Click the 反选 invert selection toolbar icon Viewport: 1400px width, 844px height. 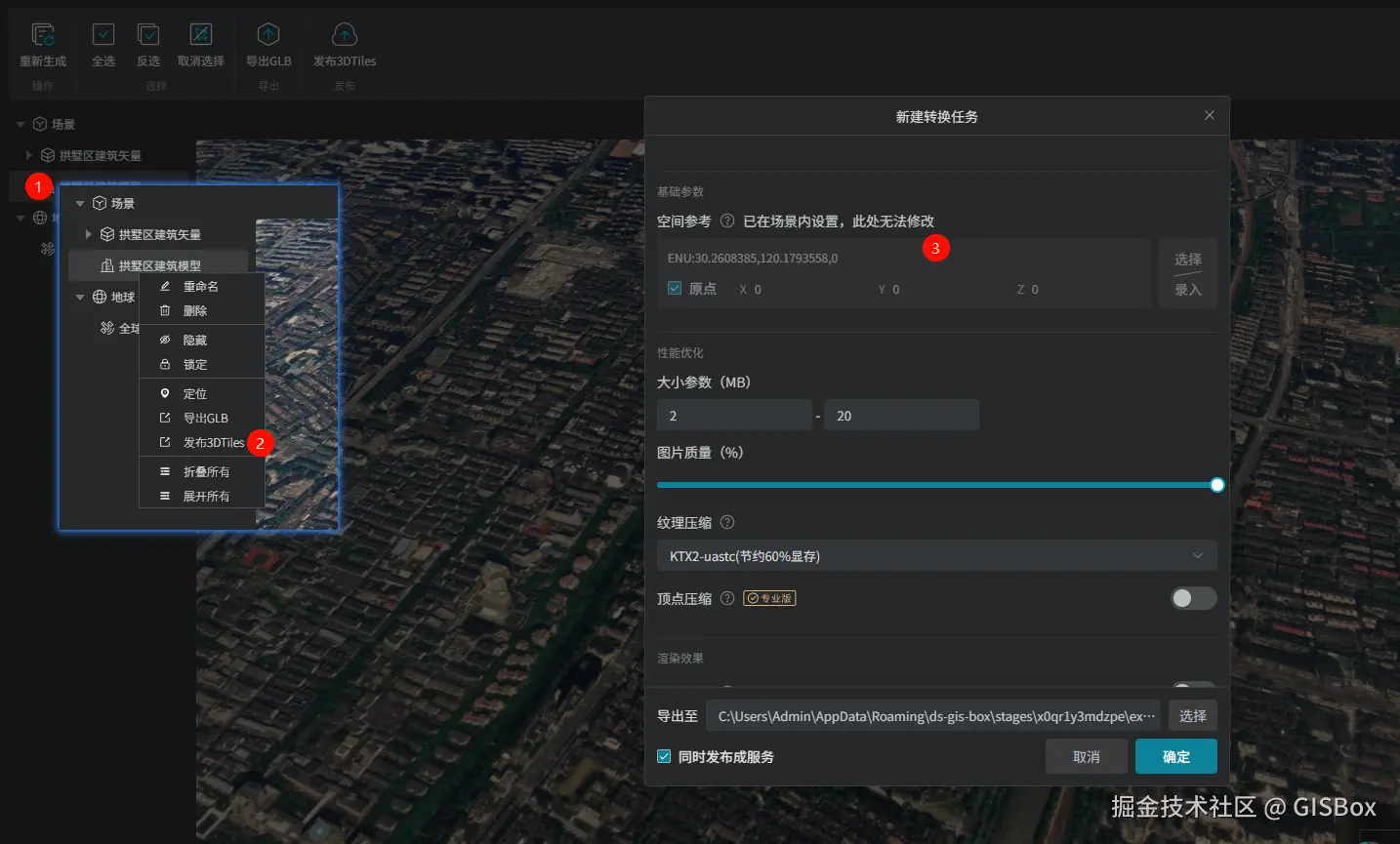tap(148, 35)
